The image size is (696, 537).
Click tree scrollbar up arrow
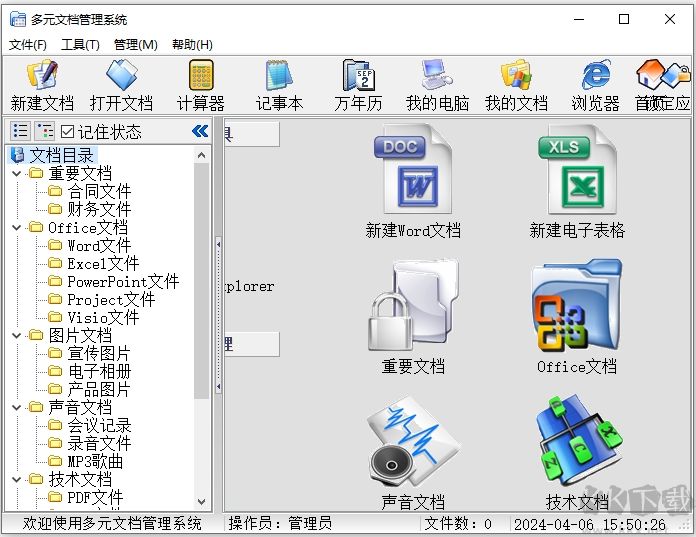click(x=202, y=155)
